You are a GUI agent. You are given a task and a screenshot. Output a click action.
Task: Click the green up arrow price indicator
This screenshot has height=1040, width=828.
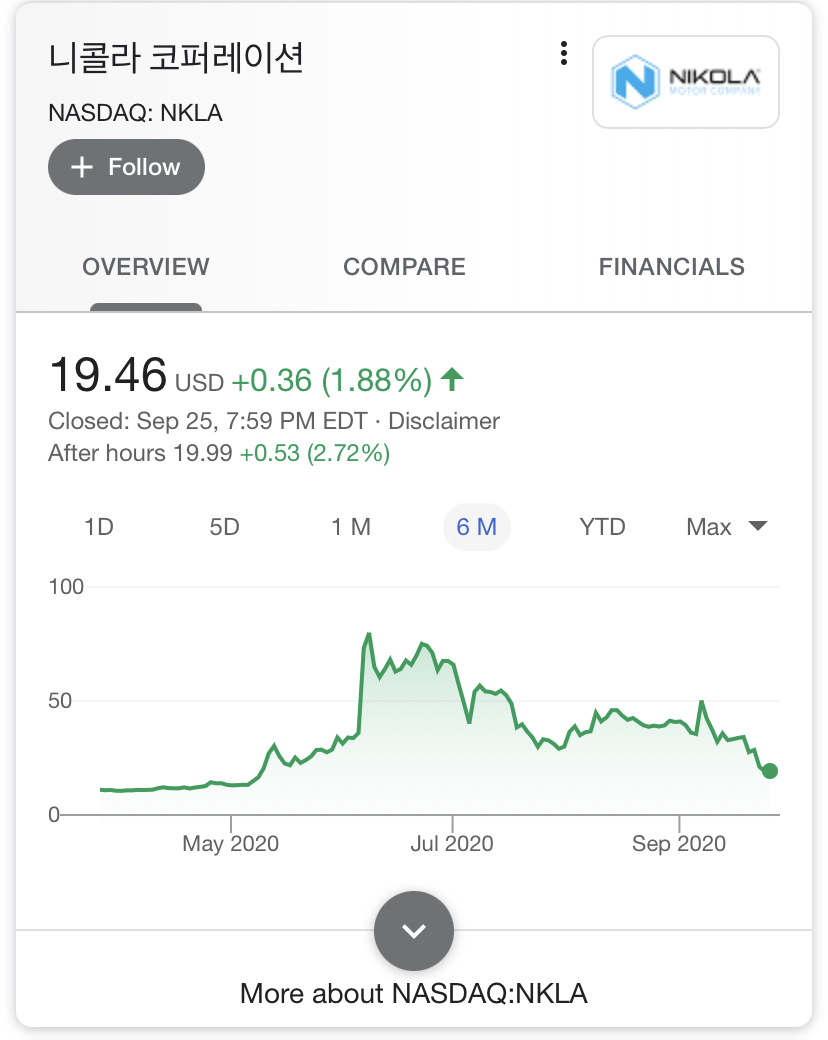click(453, 379)
